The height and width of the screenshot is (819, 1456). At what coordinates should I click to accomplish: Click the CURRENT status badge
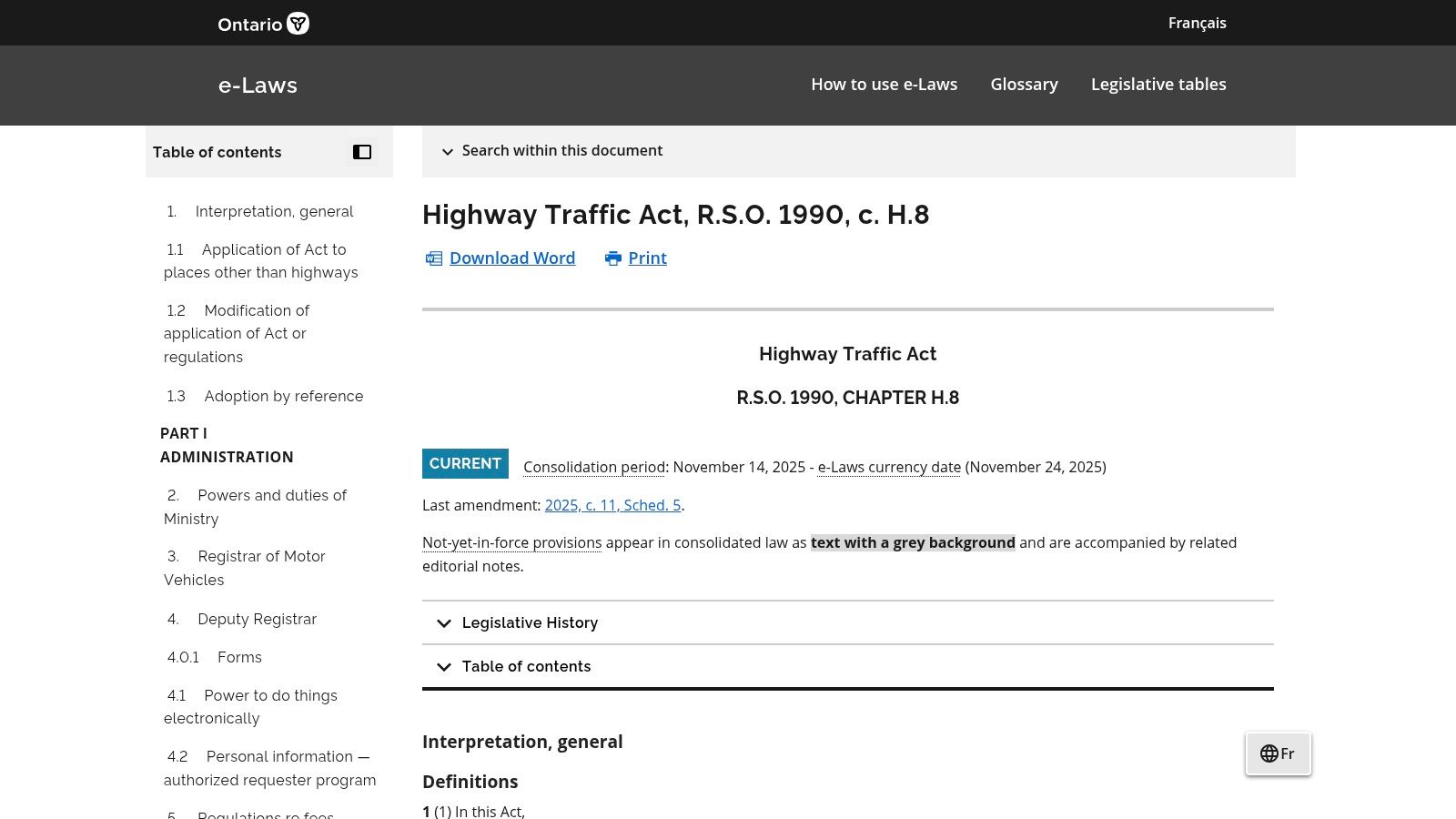click(x=465, y=463)
